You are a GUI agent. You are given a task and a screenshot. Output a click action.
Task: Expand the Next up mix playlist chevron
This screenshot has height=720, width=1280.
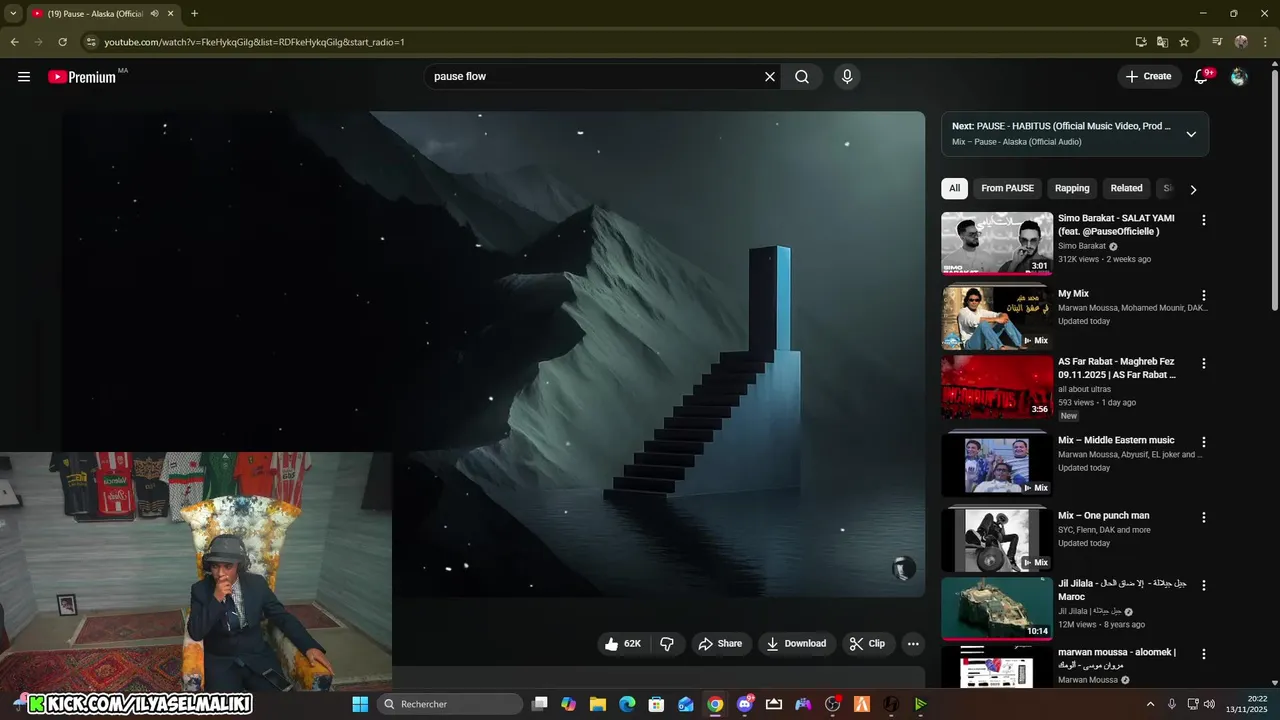pos(1191,134)
